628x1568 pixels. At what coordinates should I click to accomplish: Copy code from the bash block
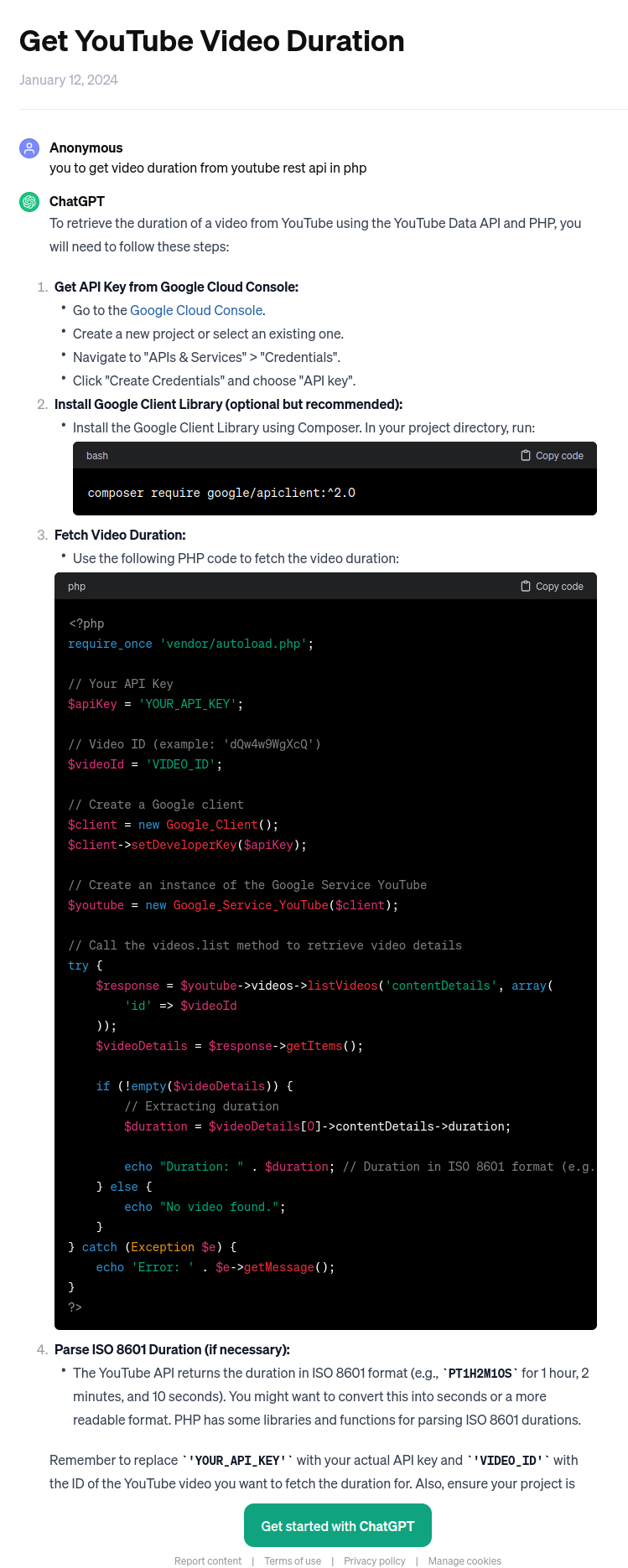[552, 455]
